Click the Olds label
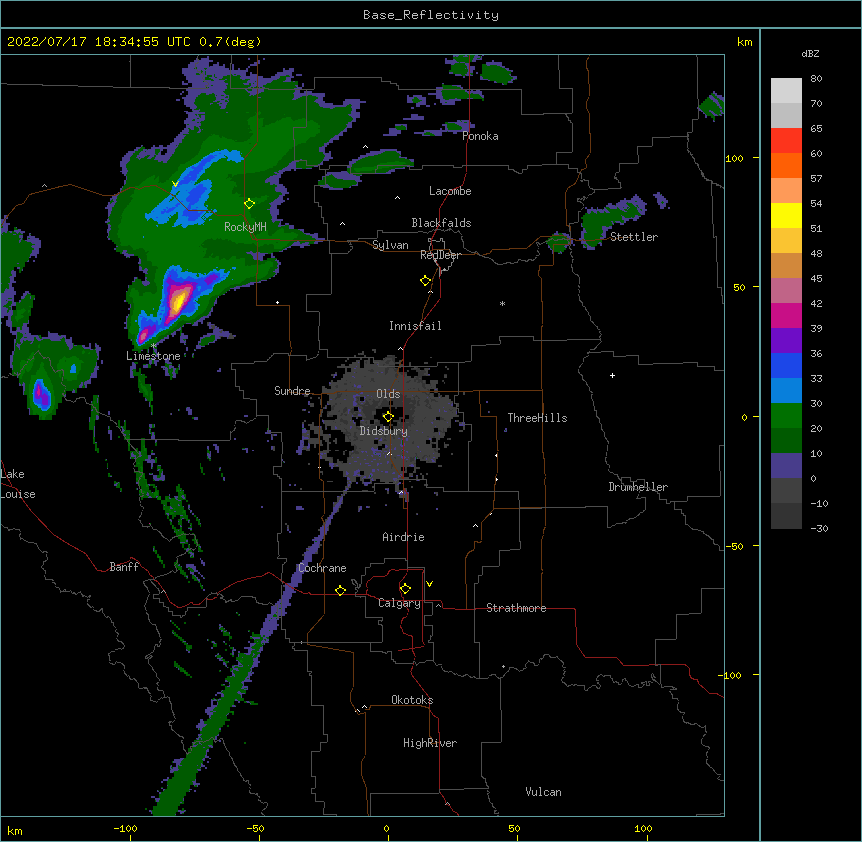 (x=388, y=394)
